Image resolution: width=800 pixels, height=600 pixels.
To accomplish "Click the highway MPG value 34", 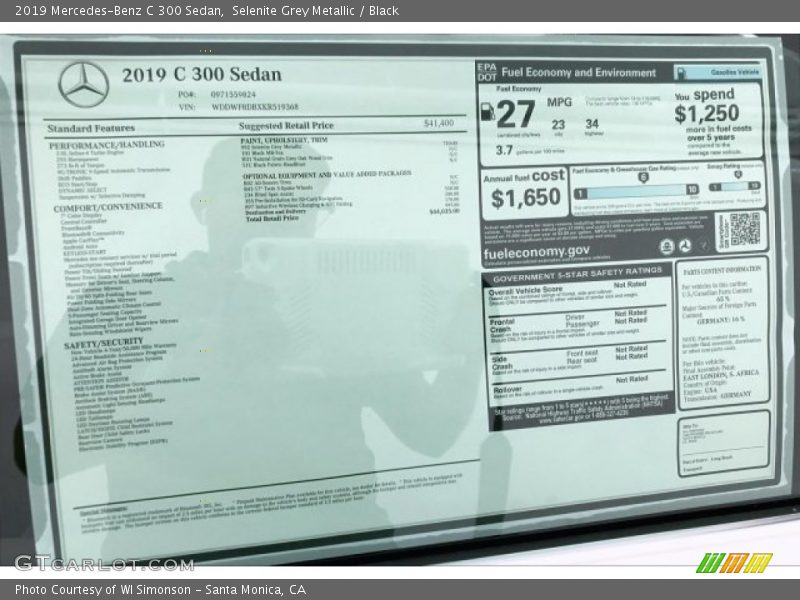I will click(x=592, y=124).
